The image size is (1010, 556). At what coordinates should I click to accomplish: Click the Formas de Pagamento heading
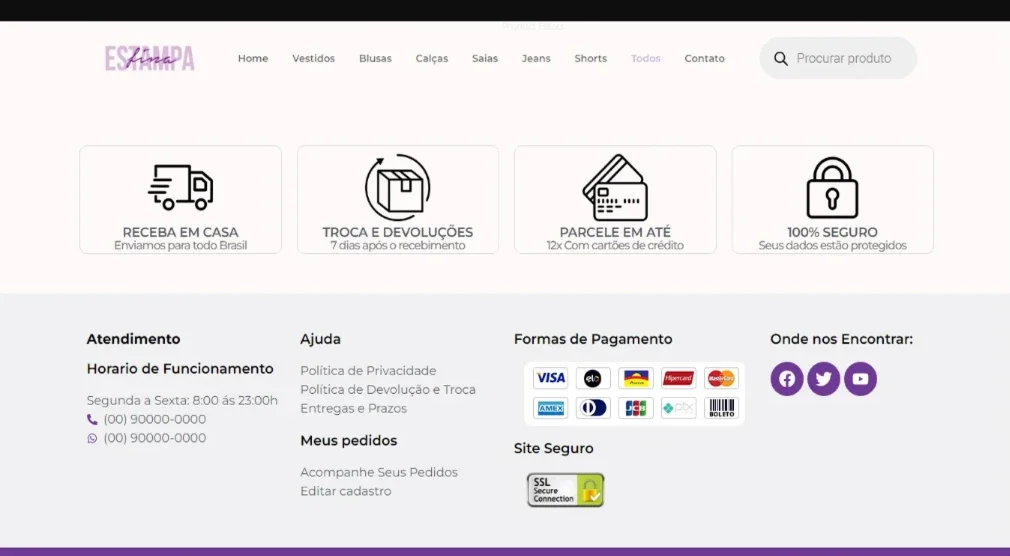click(x=593, y=339)
